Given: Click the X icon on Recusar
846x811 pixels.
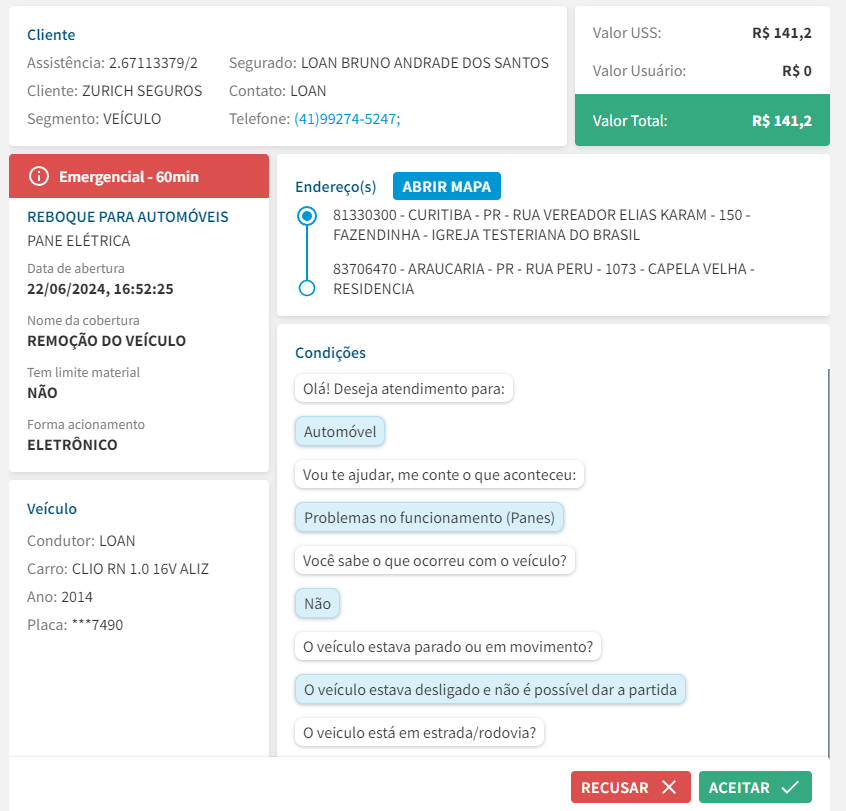Looking at the screenshot, I should [x=669, y=787].
